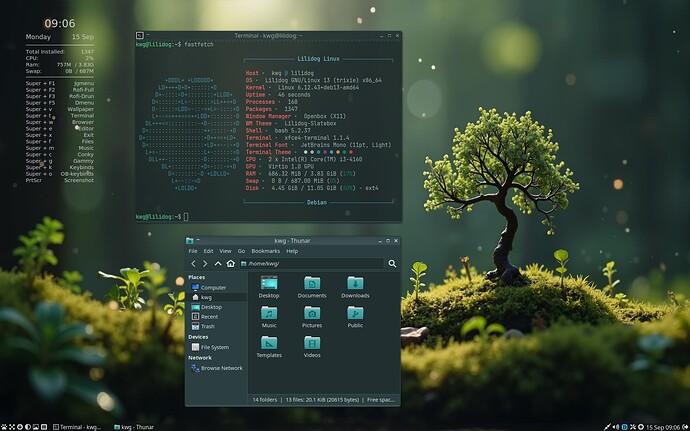
Task: Switch to the Terminal taskbar button
Action: pos(77,427)
